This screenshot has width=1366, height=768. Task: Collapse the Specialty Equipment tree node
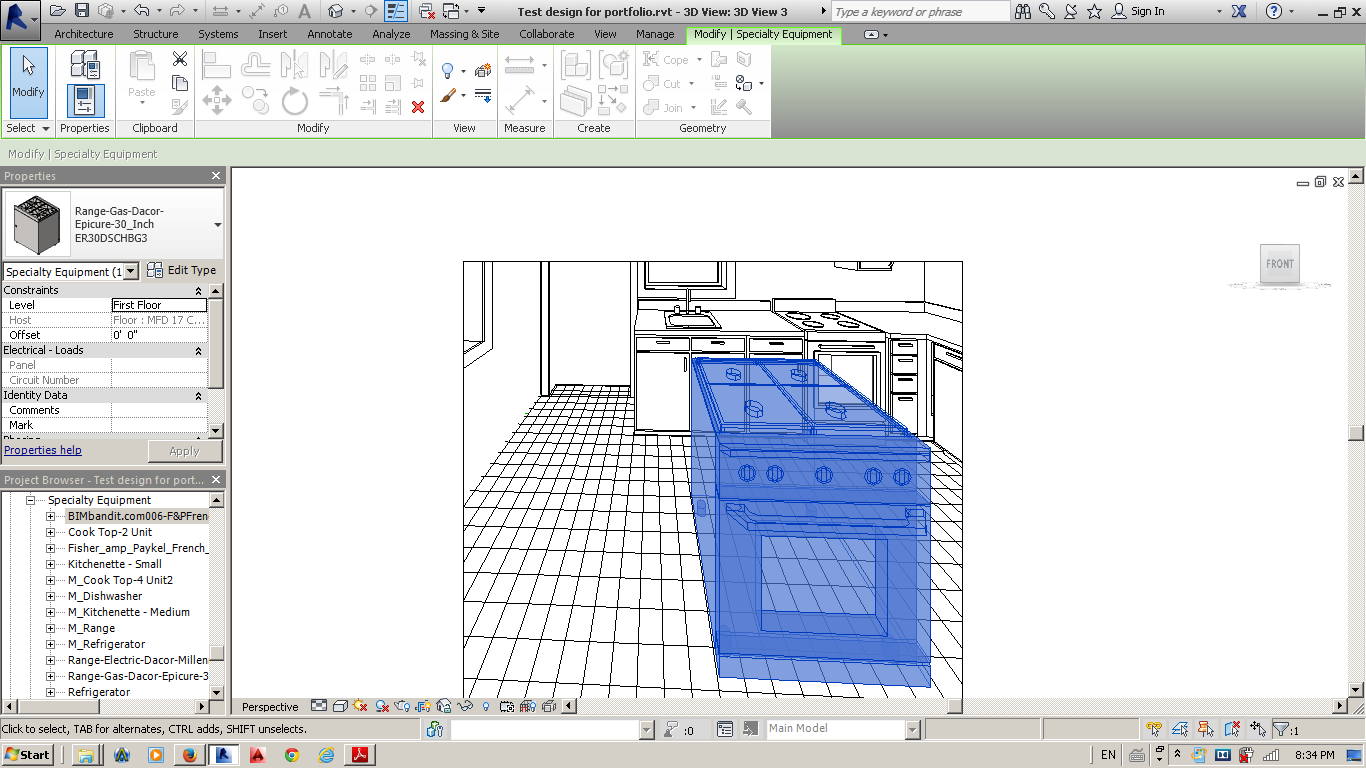[30, 500]
